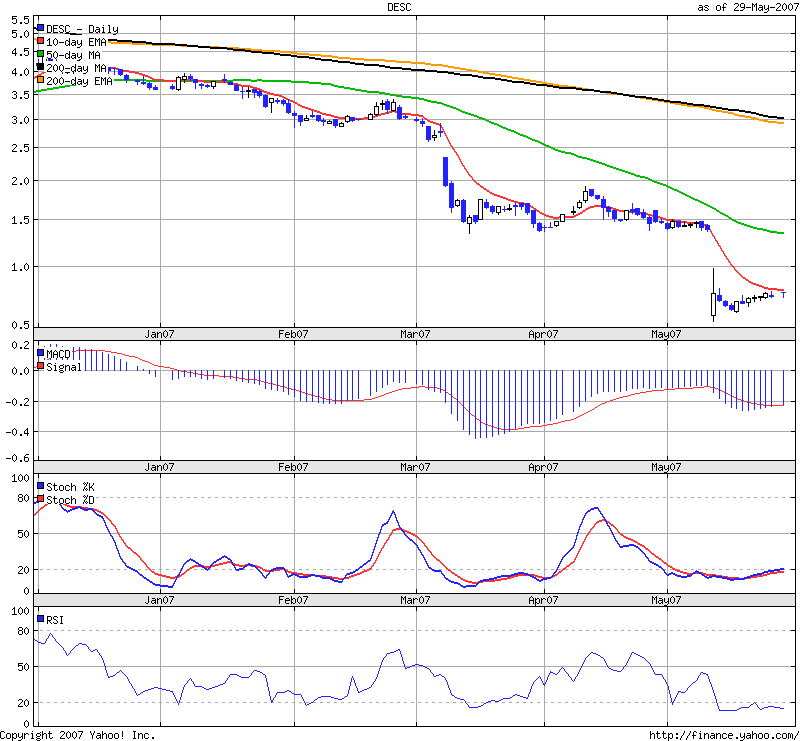Click the 'Signal' legend label
Image resolution: width=800 pixels, height=741 pixels.
[x=64, y=367]
